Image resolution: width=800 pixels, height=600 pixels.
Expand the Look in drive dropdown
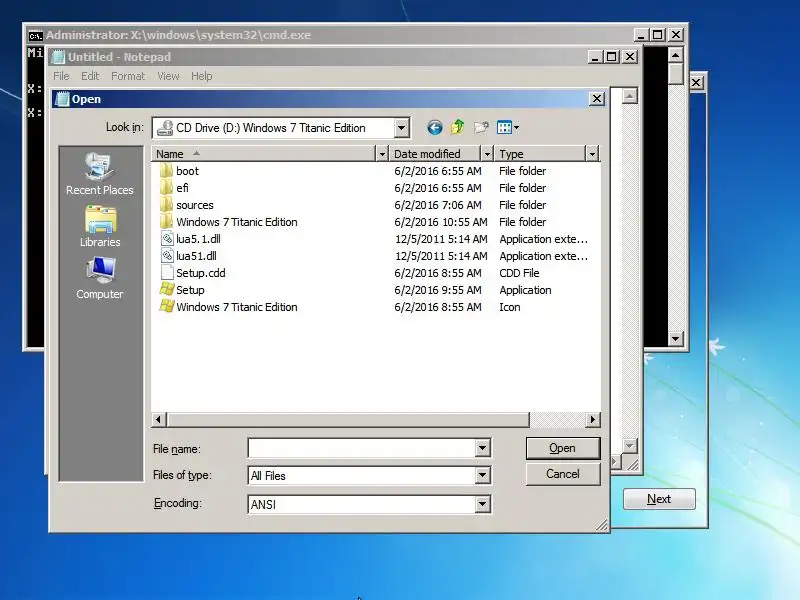[402, 128]
